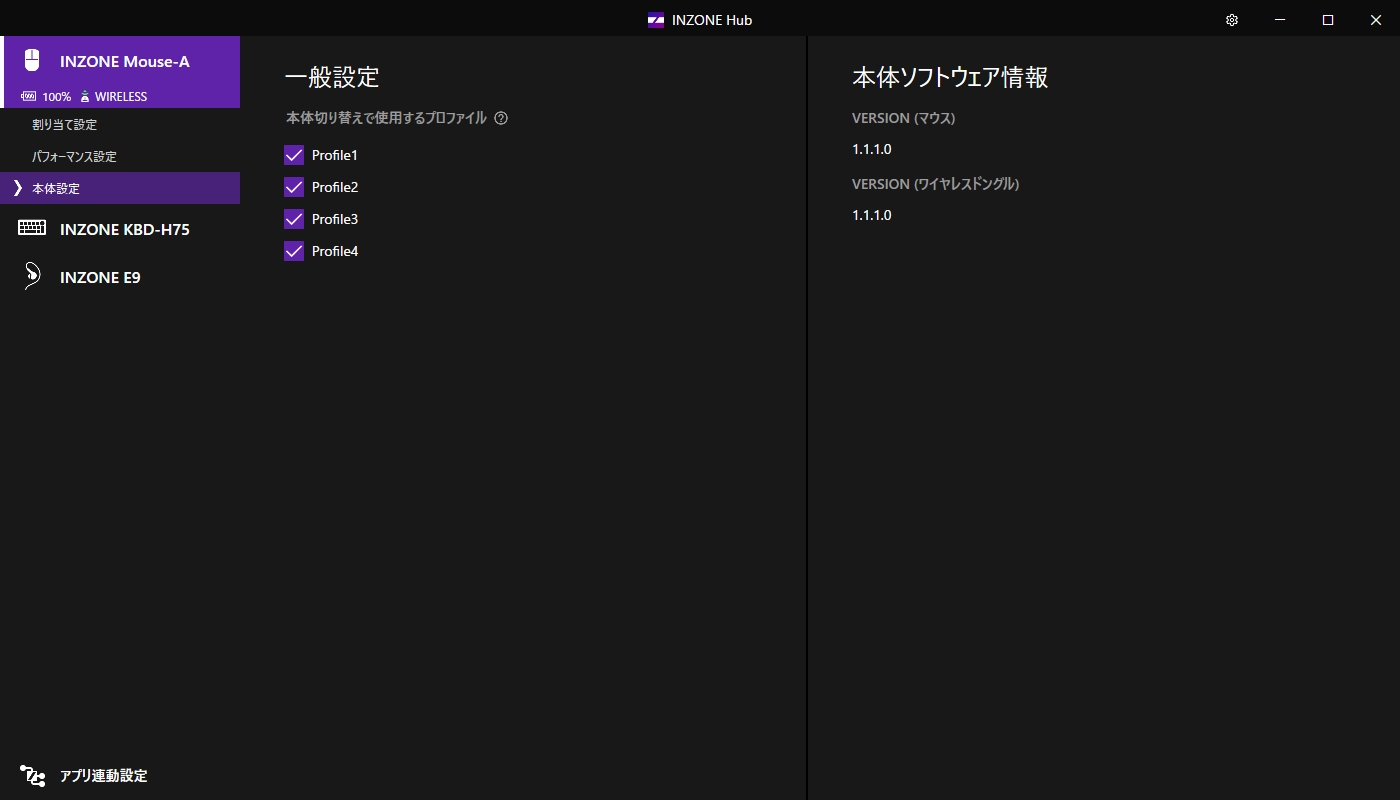Select the INZONE E9 device
The width and height of the screenshot is (1400, 800).
point(120,277)
